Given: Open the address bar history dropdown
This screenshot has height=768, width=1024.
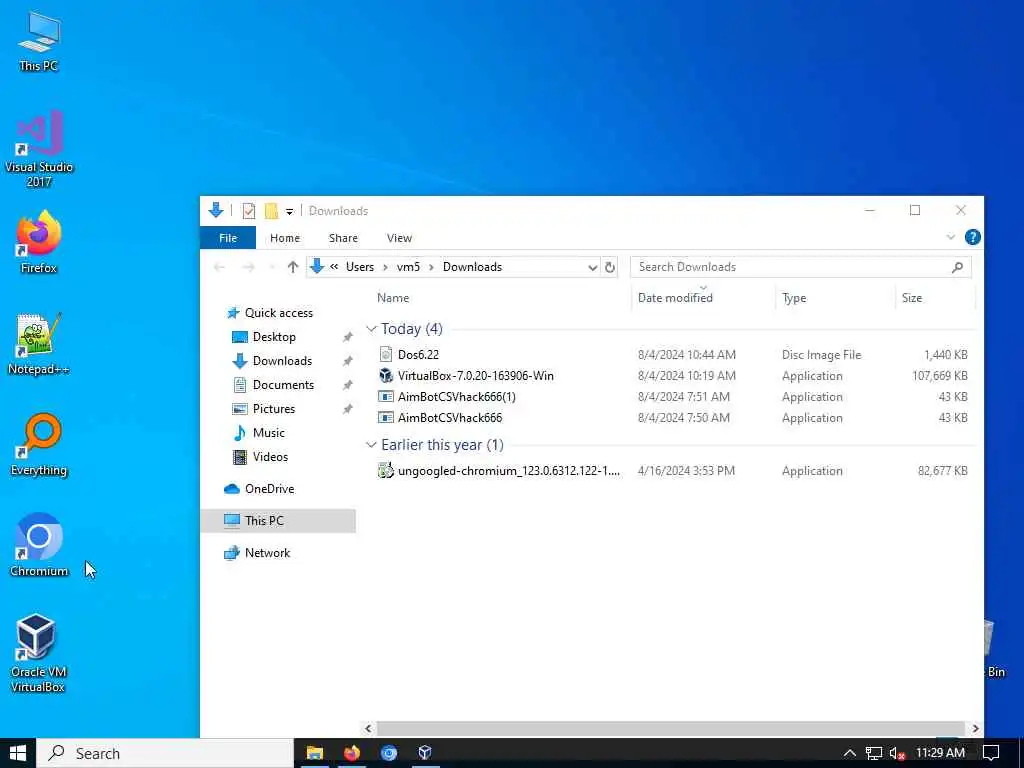Looking at the screenshot, I should point(592,267).
